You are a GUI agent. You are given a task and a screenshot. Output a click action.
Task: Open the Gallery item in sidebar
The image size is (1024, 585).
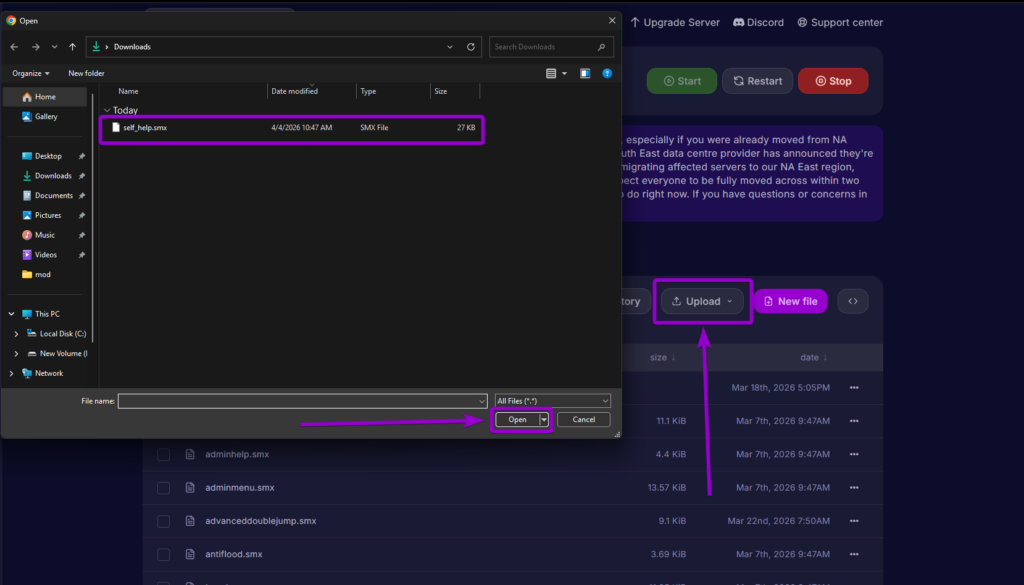pos(46,117)
